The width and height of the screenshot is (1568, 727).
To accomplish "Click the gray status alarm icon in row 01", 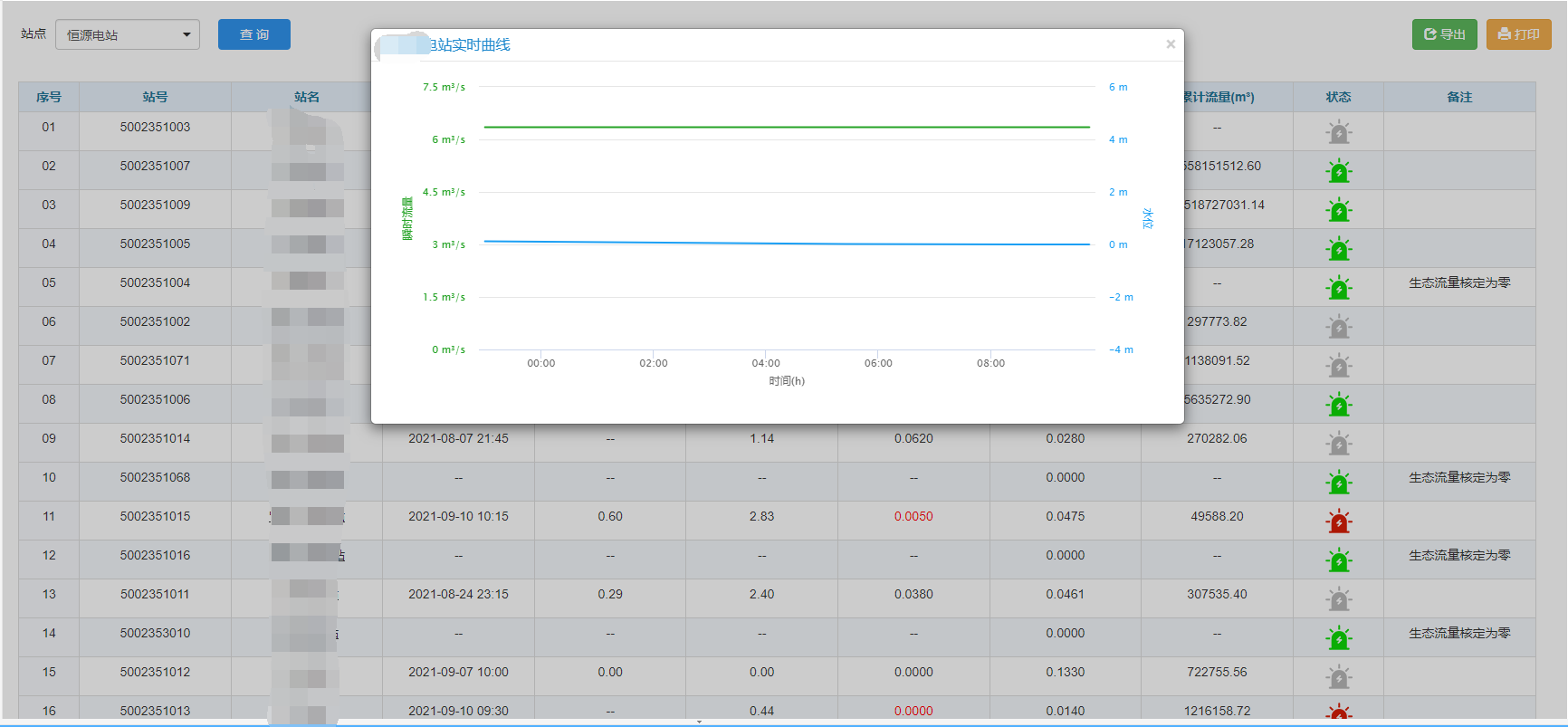I will (1338, 133).
